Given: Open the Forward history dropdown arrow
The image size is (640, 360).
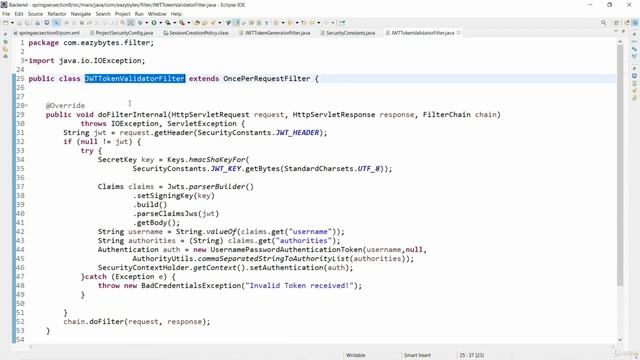Looking at the screenshot, I should click(x=333, y=23).
